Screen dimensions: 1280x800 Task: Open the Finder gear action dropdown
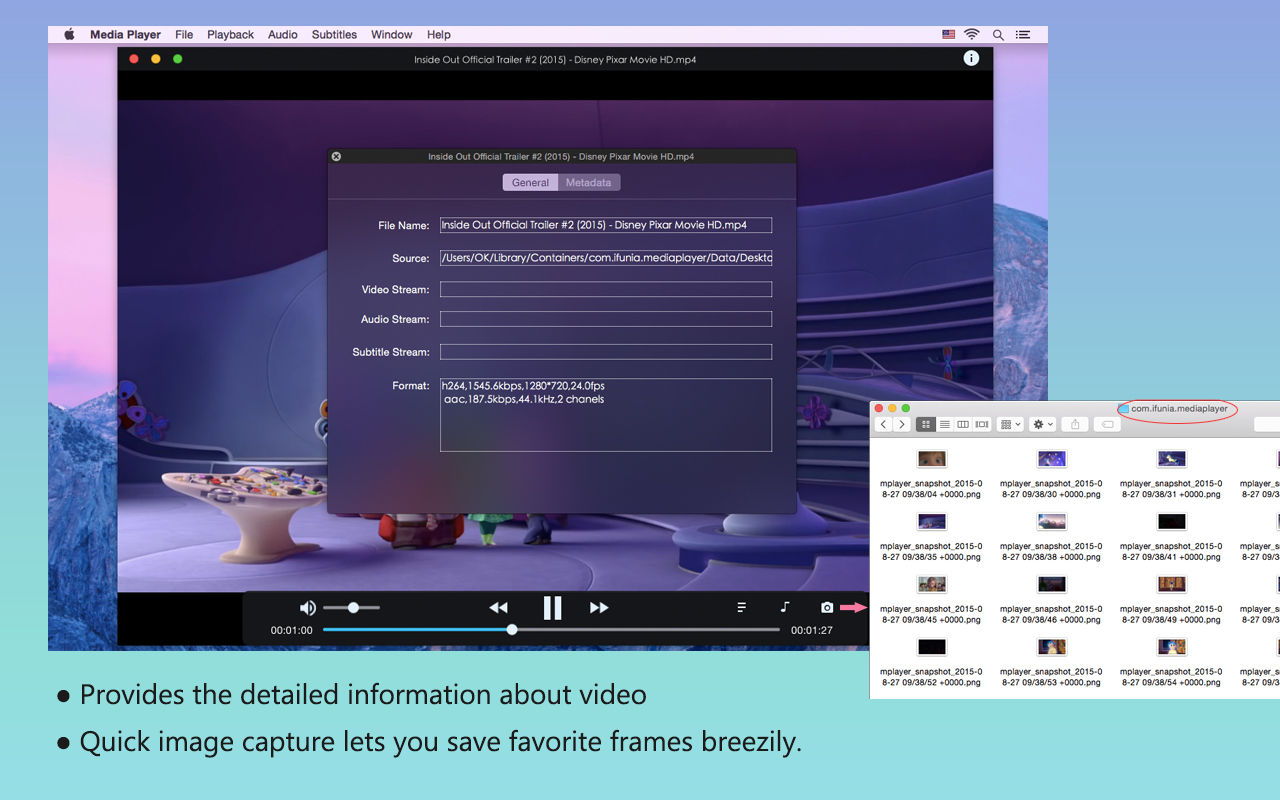point(1043,424)
